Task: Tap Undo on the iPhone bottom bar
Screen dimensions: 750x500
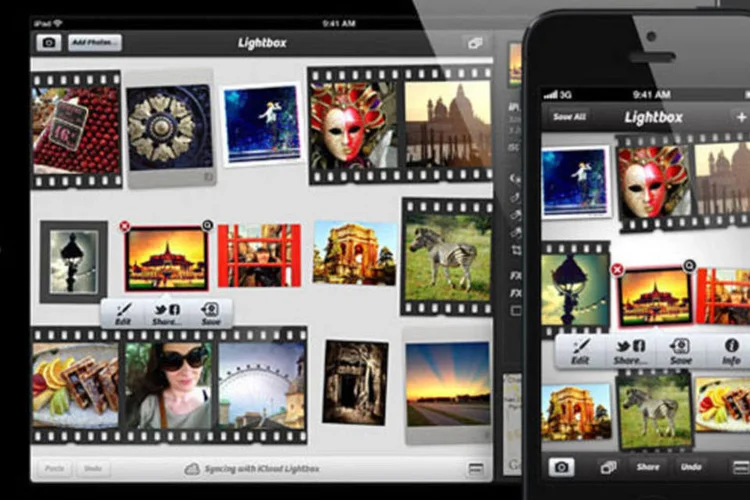Action: (x=691, y=467)
